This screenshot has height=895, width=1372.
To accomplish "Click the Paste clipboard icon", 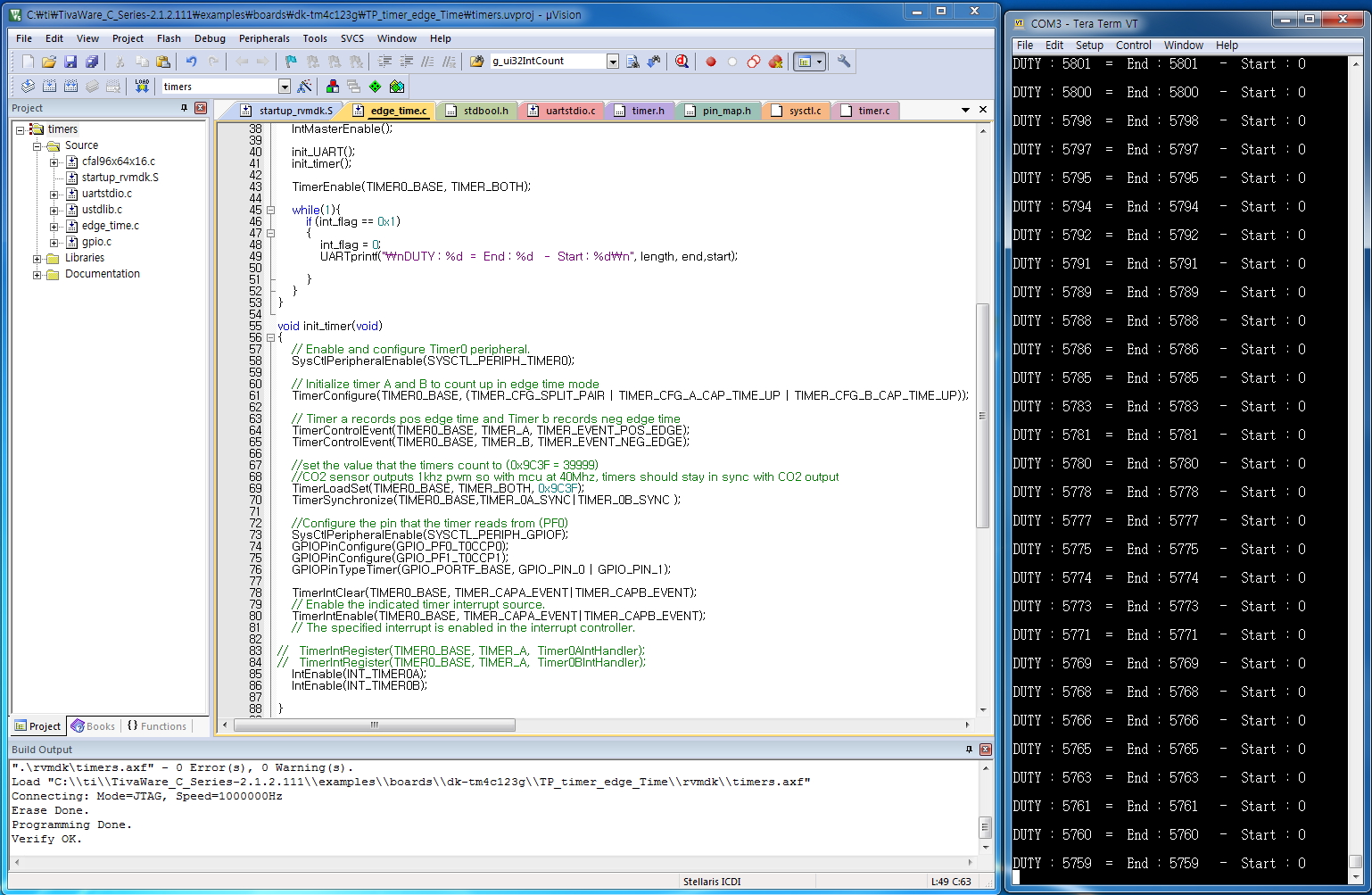I will (163, 62).
